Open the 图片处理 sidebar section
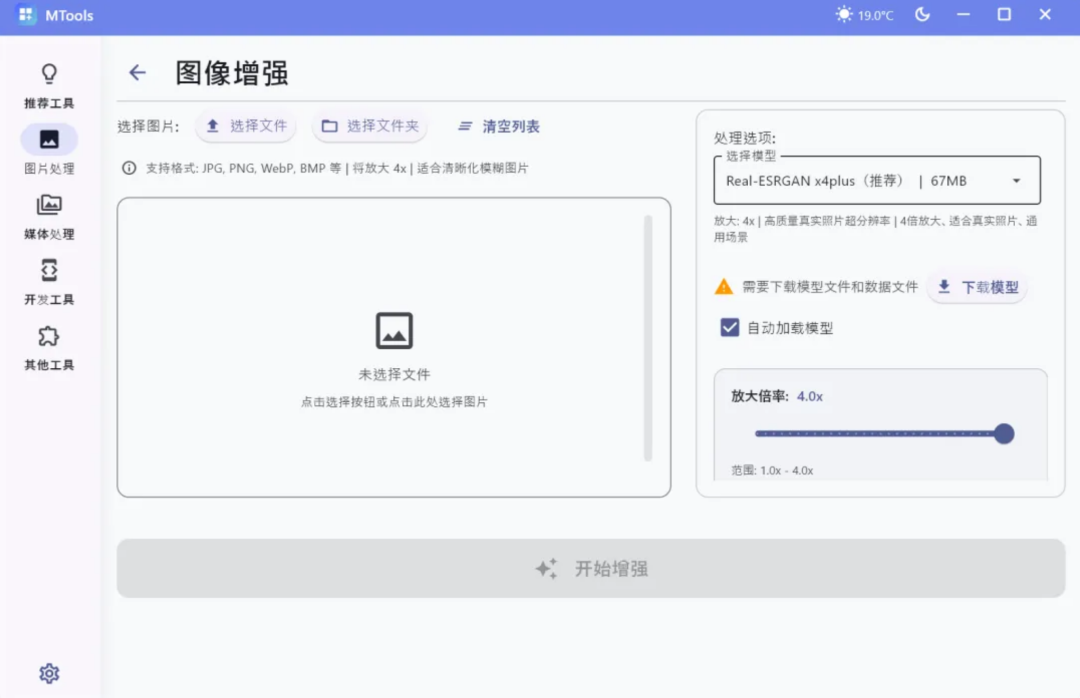The height and width of the screenshot is (698, 1080). (x=49, y=150)
